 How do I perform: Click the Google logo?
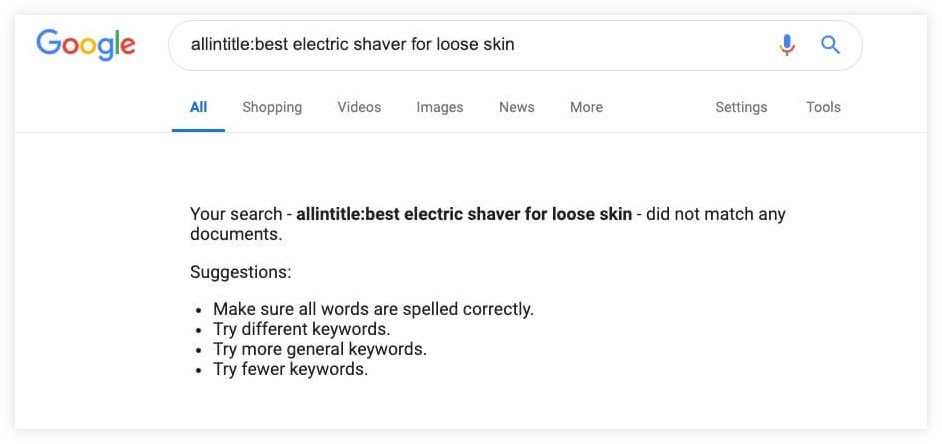point(86,45)
